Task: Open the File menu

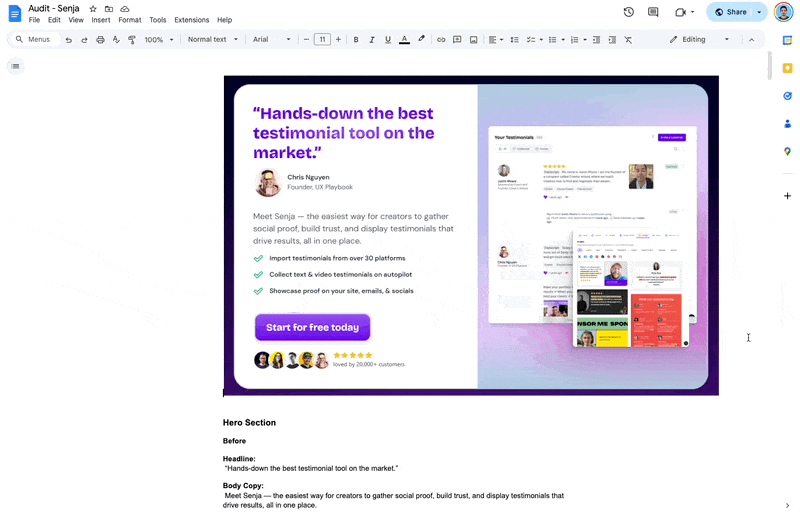Action: tap(34, 20)
